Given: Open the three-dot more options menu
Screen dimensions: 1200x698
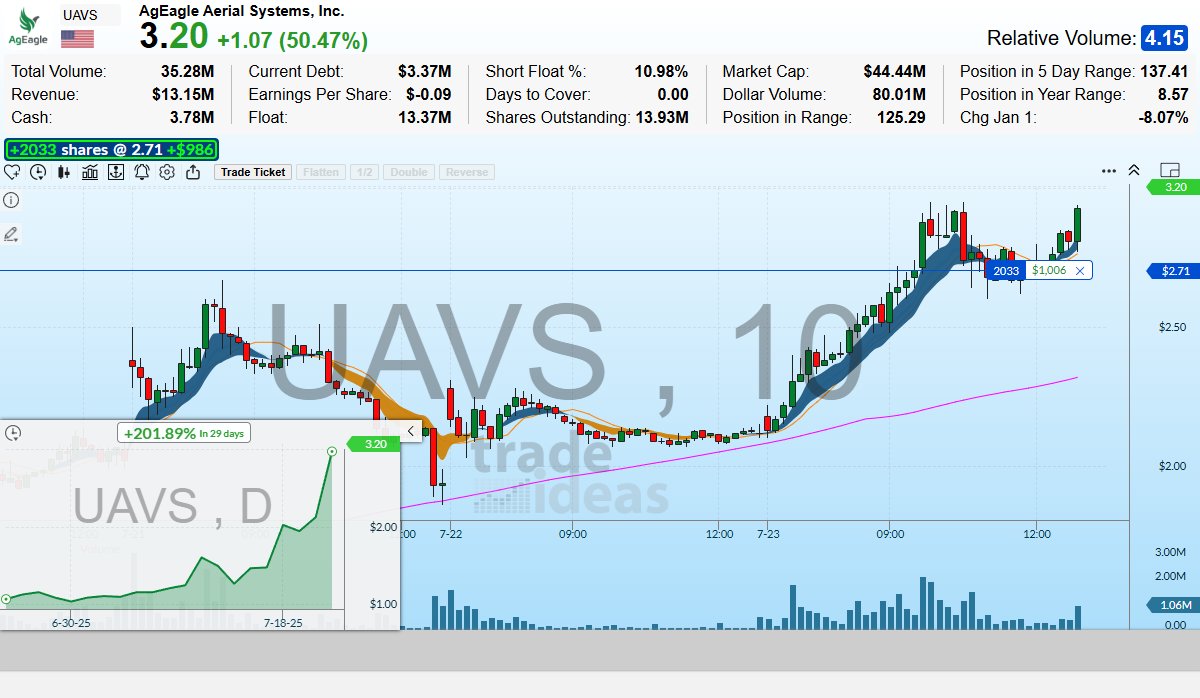Looking at the screenshot, I should pyautogui.click(x=1109, y=171).
